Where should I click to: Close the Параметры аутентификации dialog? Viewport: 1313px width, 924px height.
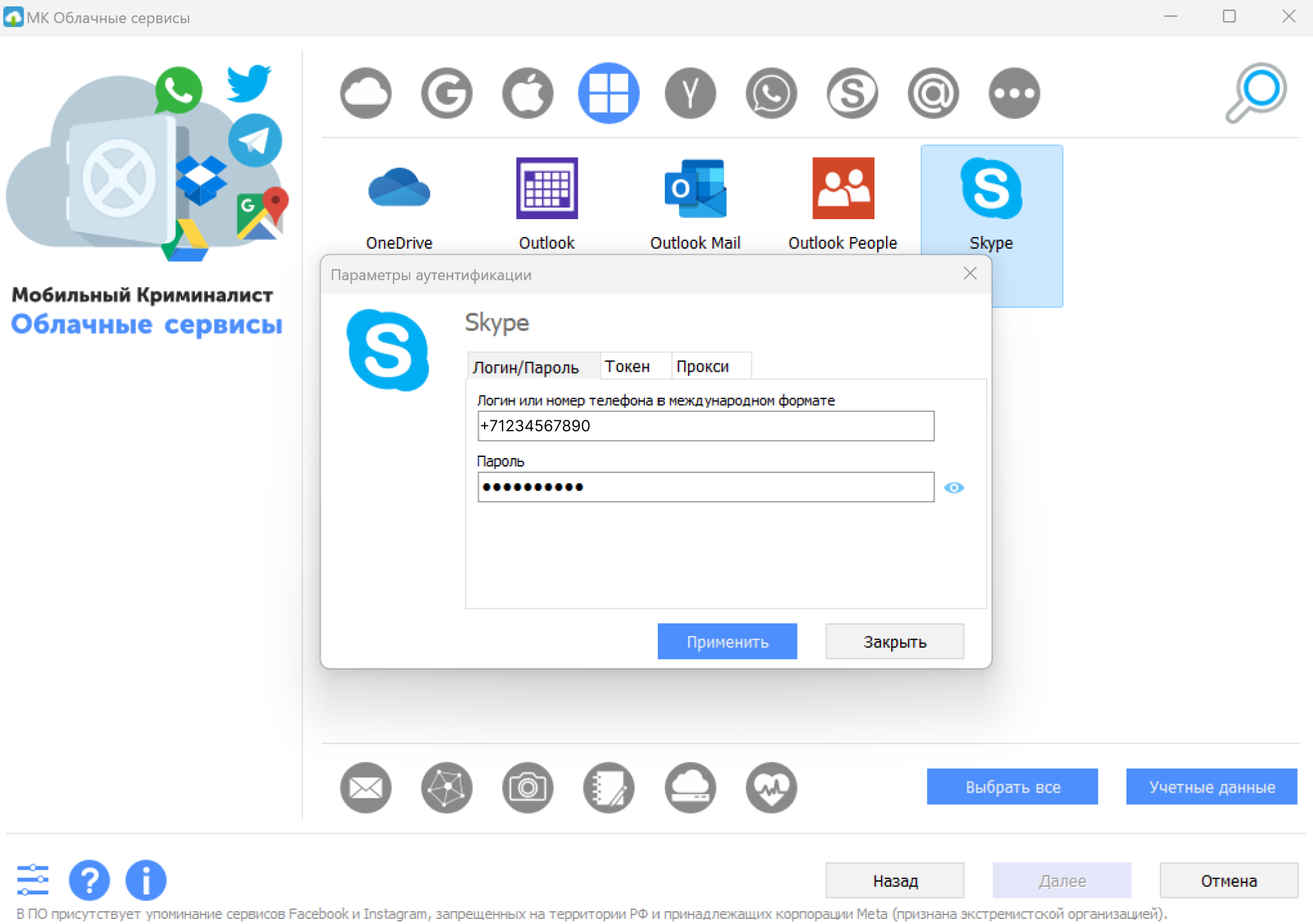point(970,274)
